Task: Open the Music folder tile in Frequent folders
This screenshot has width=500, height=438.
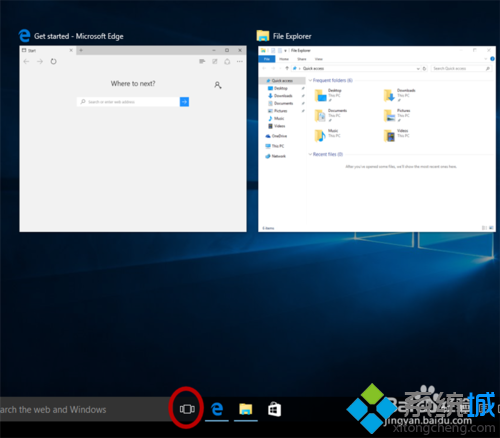Action: (x=328, y=135)
